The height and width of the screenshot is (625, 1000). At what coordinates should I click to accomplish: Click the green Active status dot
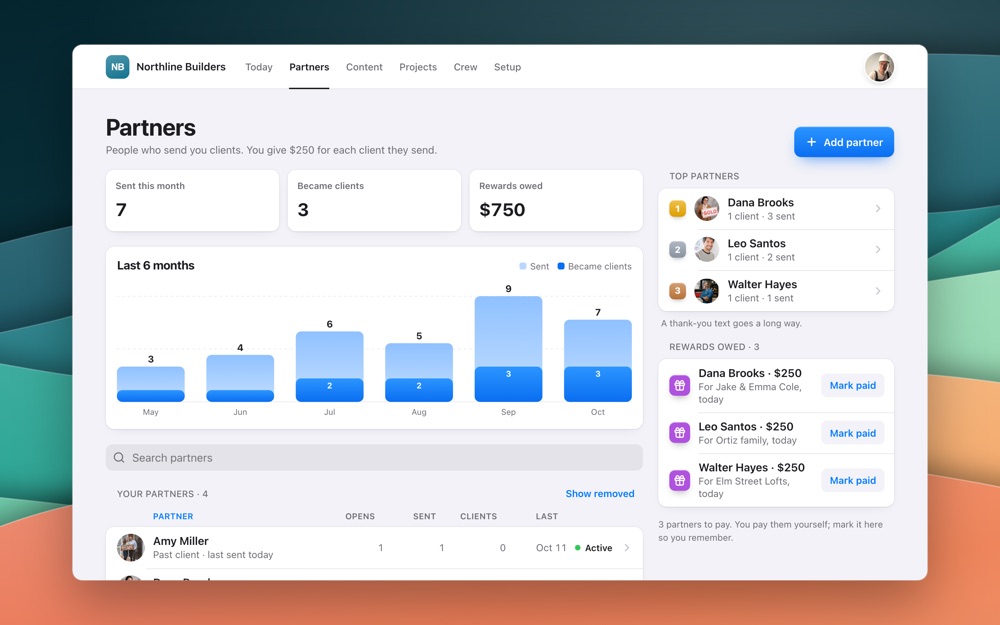(578, 548)
